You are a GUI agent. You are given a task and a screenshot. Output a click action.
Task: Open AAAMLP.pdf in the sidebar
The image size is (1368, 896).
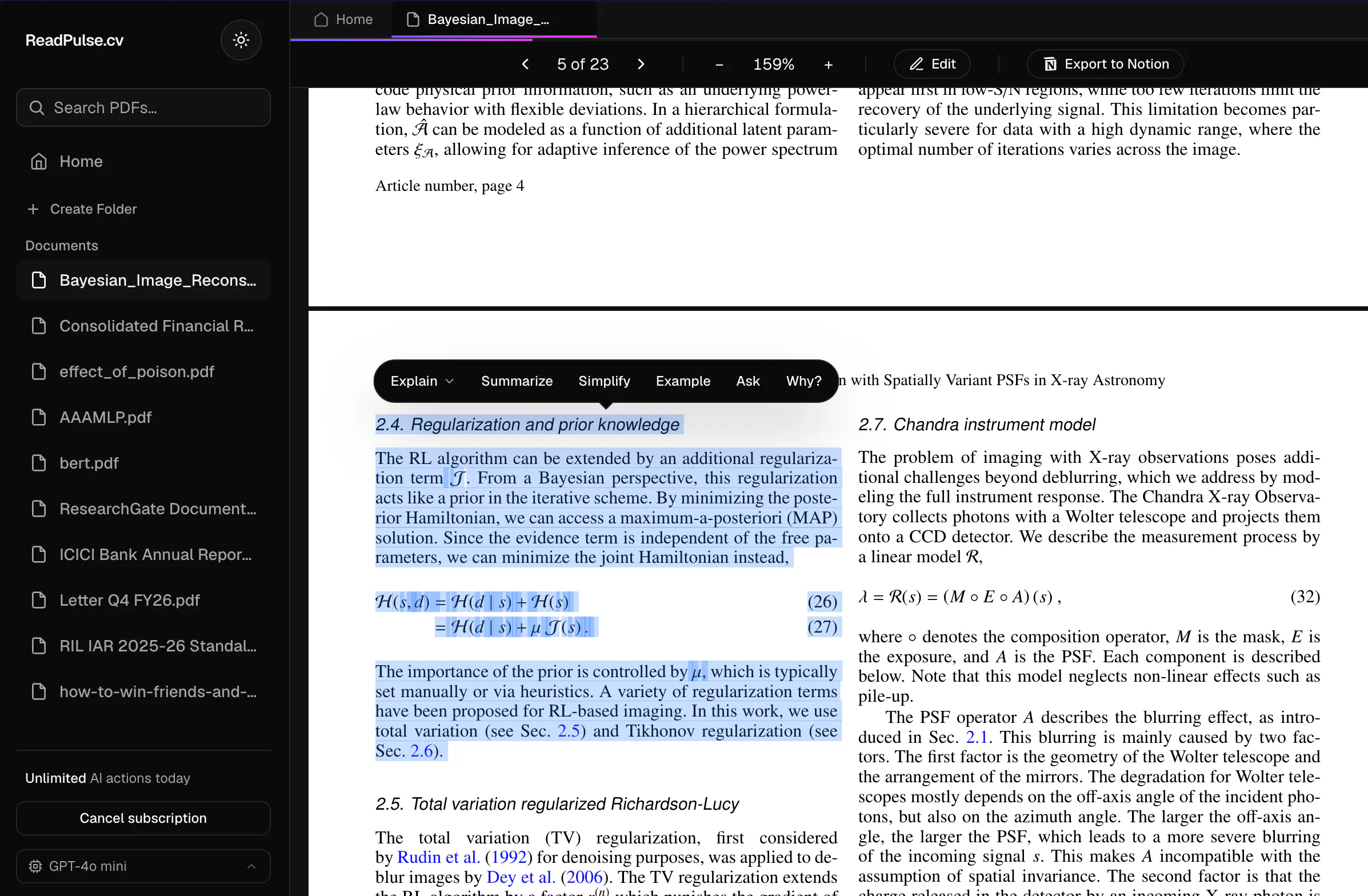tap(143, 417)
